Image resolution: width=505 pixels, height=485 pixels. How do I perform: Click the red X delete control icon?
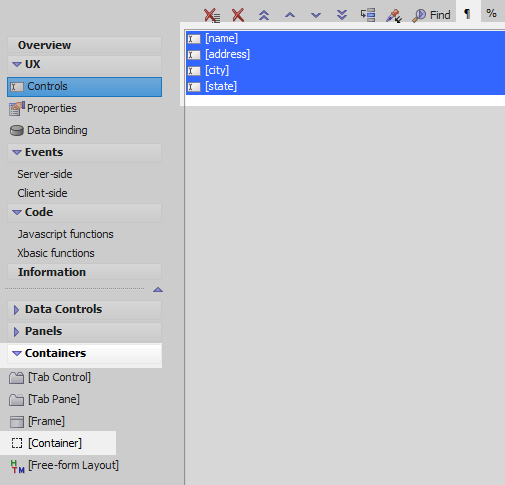pyautogui.click(x=238, y=15)
